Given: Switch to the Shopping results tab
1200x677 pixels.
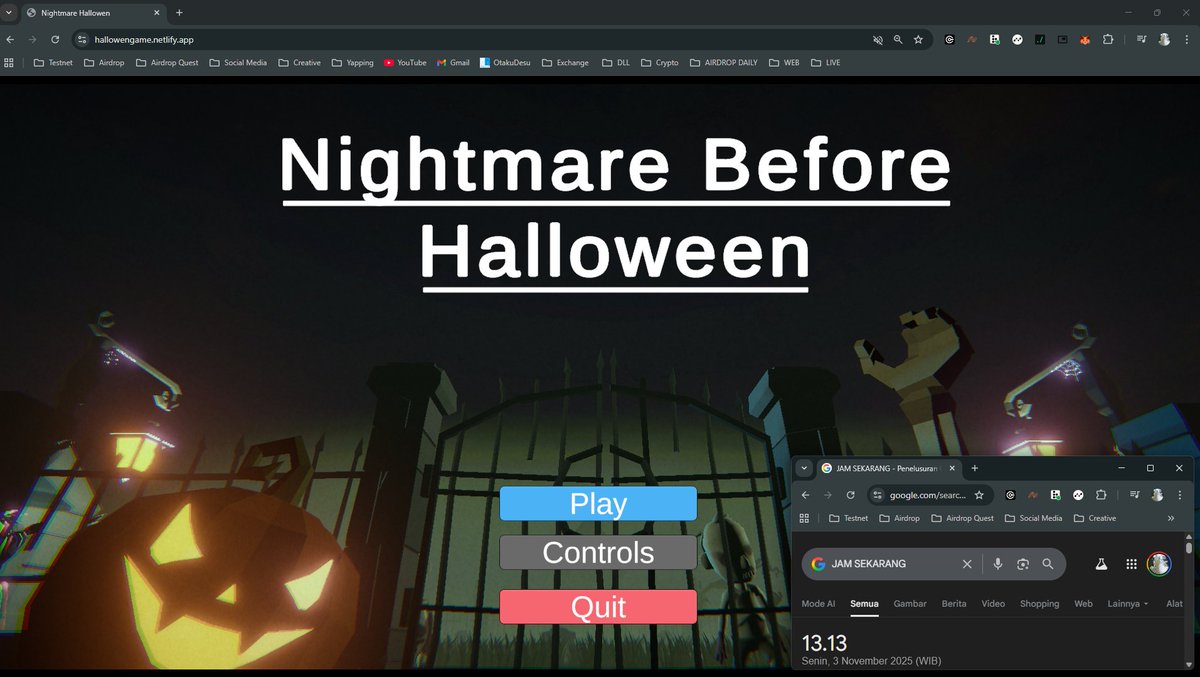Looking at the screenshot, I should pos(1039,604).
